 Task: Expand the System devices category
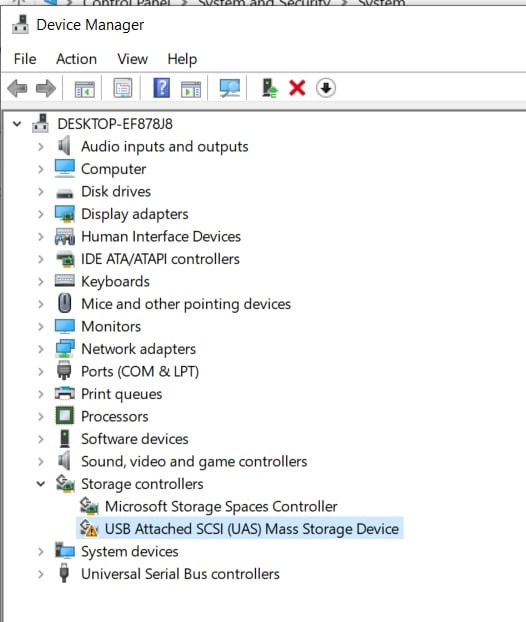tap(40, 552)
